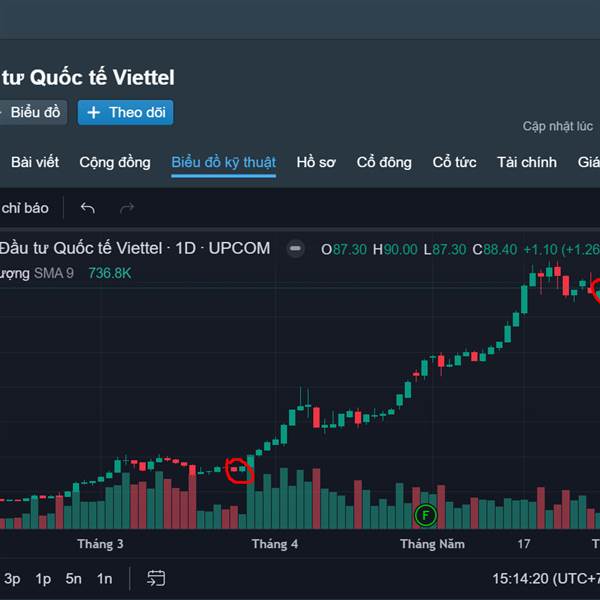
Task: Click the Tháng 4 date axis label
Action: click(x=275, y=544)
